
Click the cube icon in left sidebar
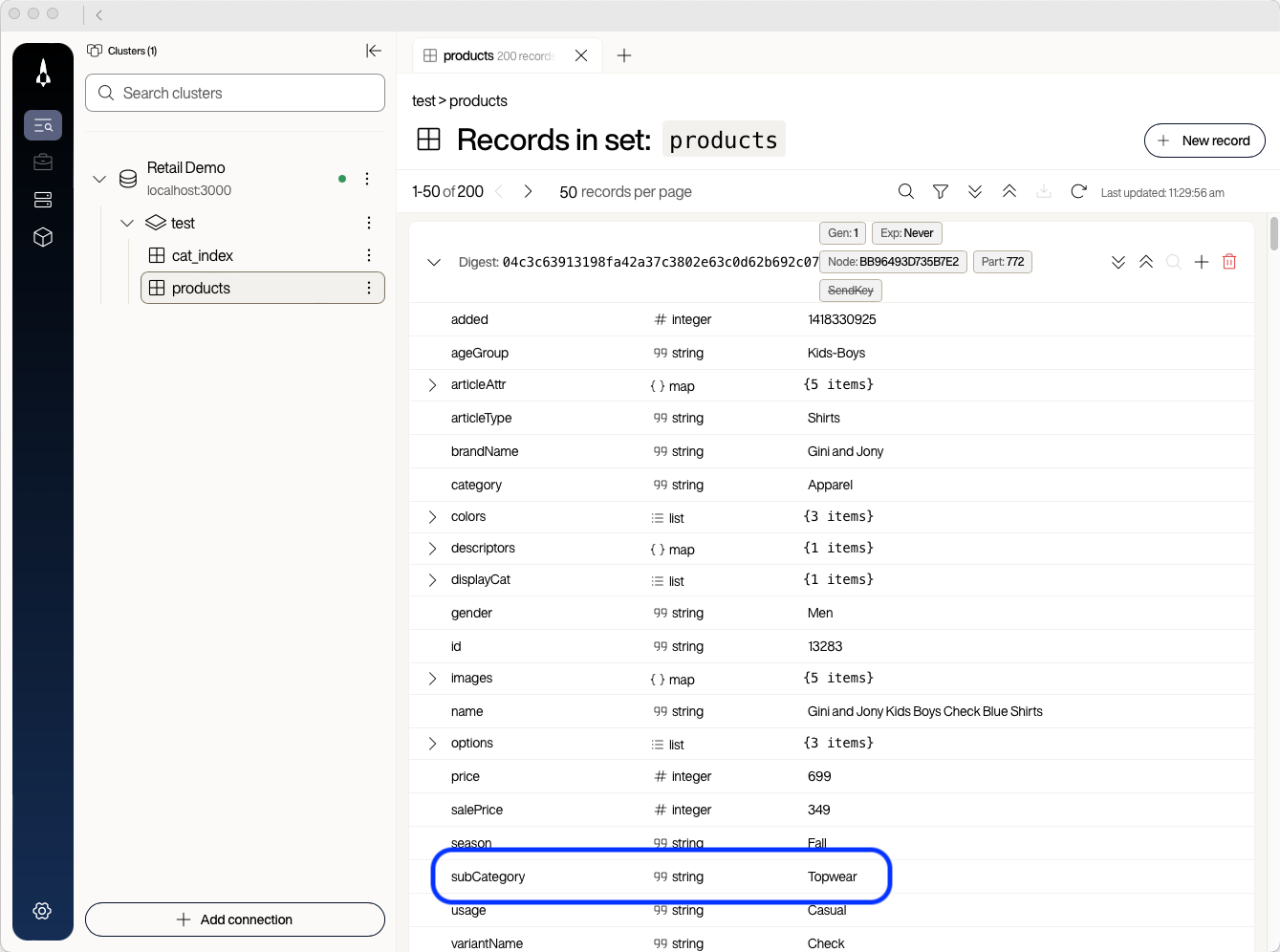pyautogui.click(x=43, y=237)
